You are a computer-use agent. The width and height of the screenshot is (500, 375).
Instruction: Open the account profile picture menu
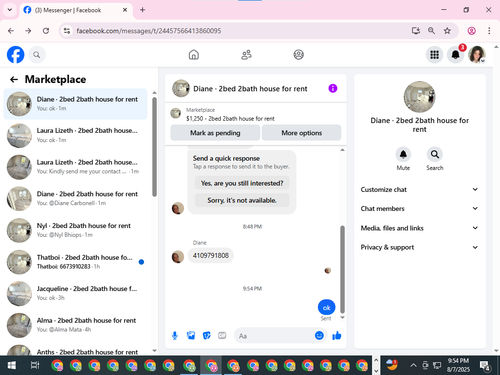coord(477,55)
